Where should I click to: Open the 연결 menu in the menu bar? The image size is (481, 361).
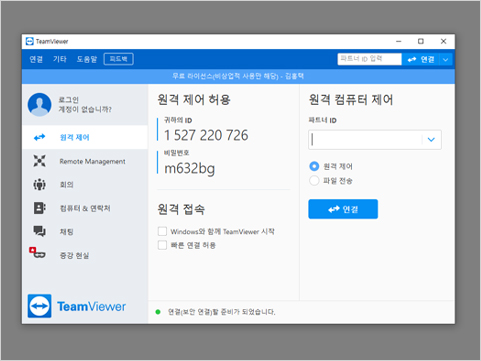[36, 59]
